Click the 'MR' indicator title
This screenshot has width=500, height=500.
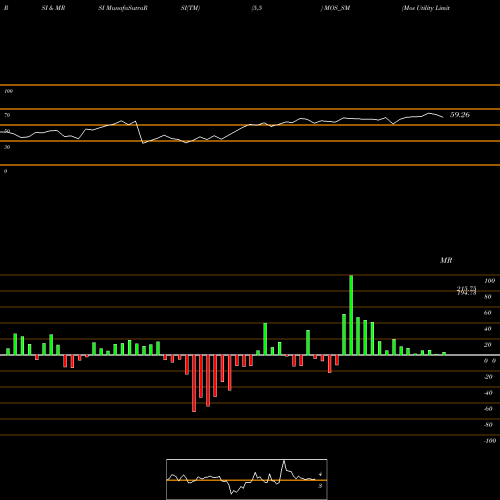point(446,260)
